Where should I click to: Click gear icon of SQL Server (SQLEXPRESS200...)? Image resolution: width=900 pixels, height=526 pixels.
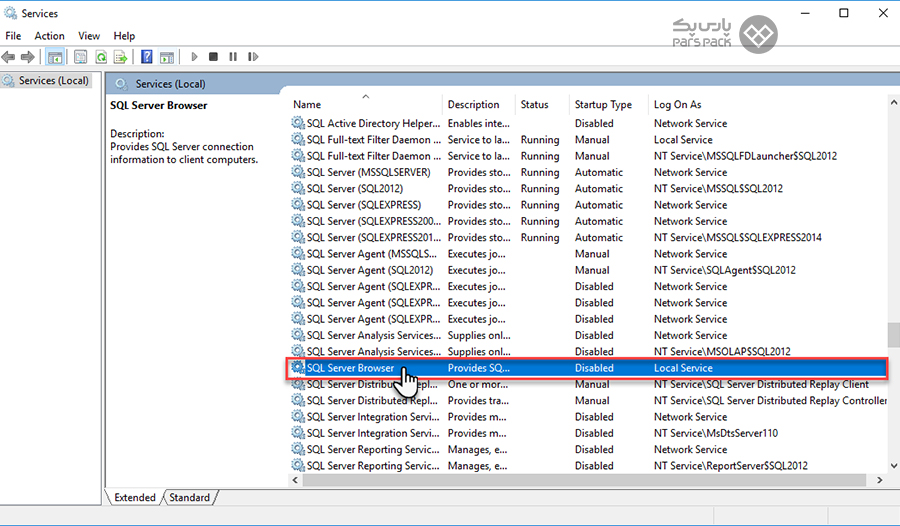pyautogui.click(x=298, y=221)
